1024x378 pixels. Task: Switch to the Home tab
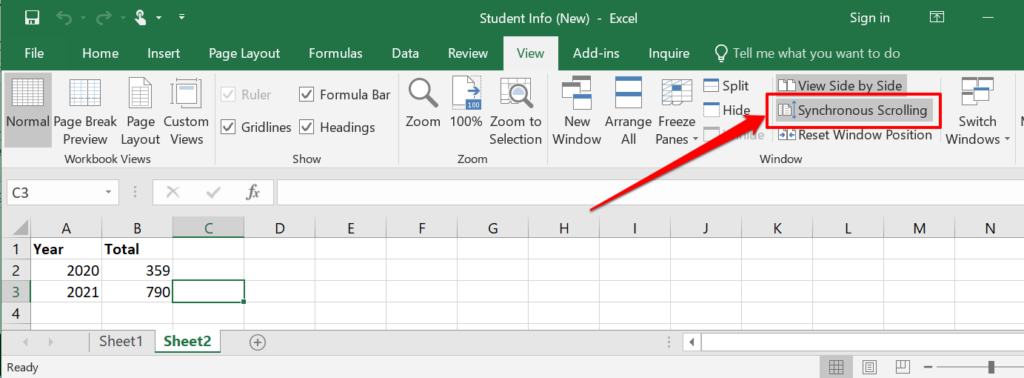tap(100, 54)
